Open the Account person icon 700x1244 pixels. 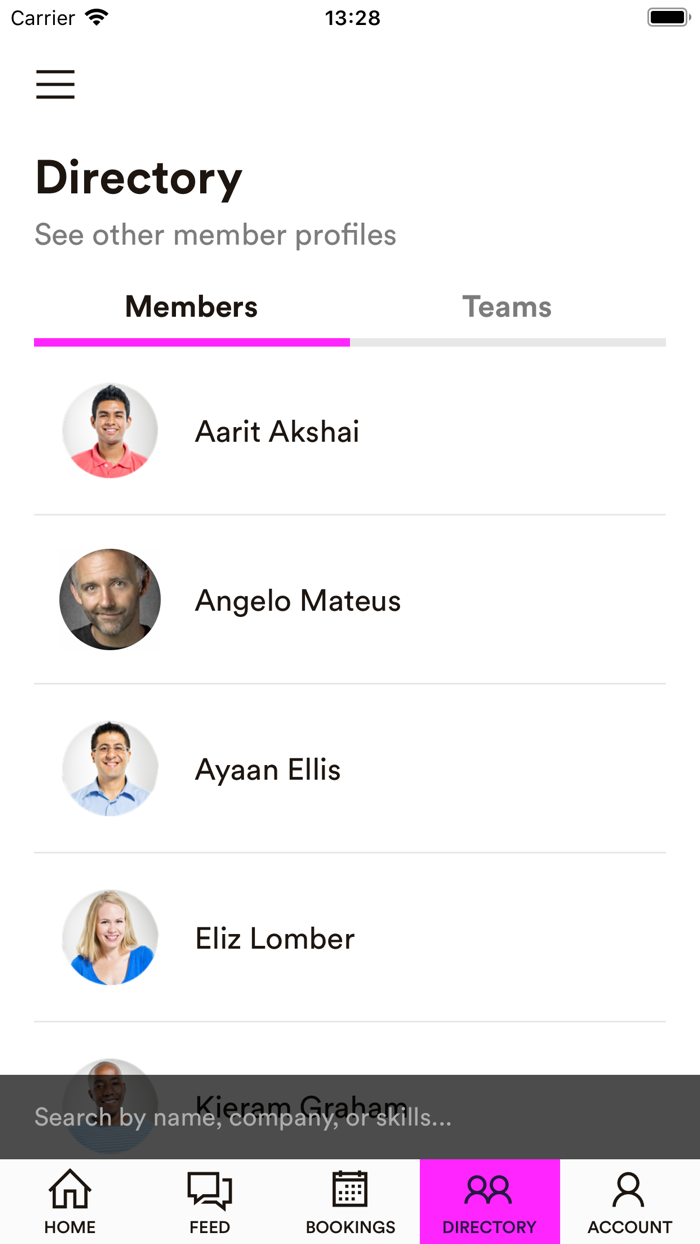click(x=629, y=1190)
